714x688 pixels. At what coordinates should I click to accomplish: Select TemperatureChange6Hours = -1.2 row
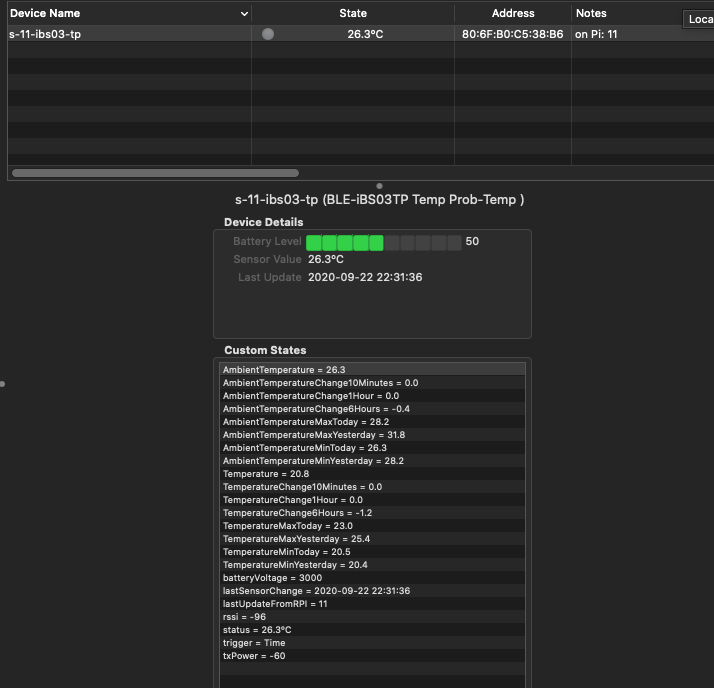pos(372,512)
